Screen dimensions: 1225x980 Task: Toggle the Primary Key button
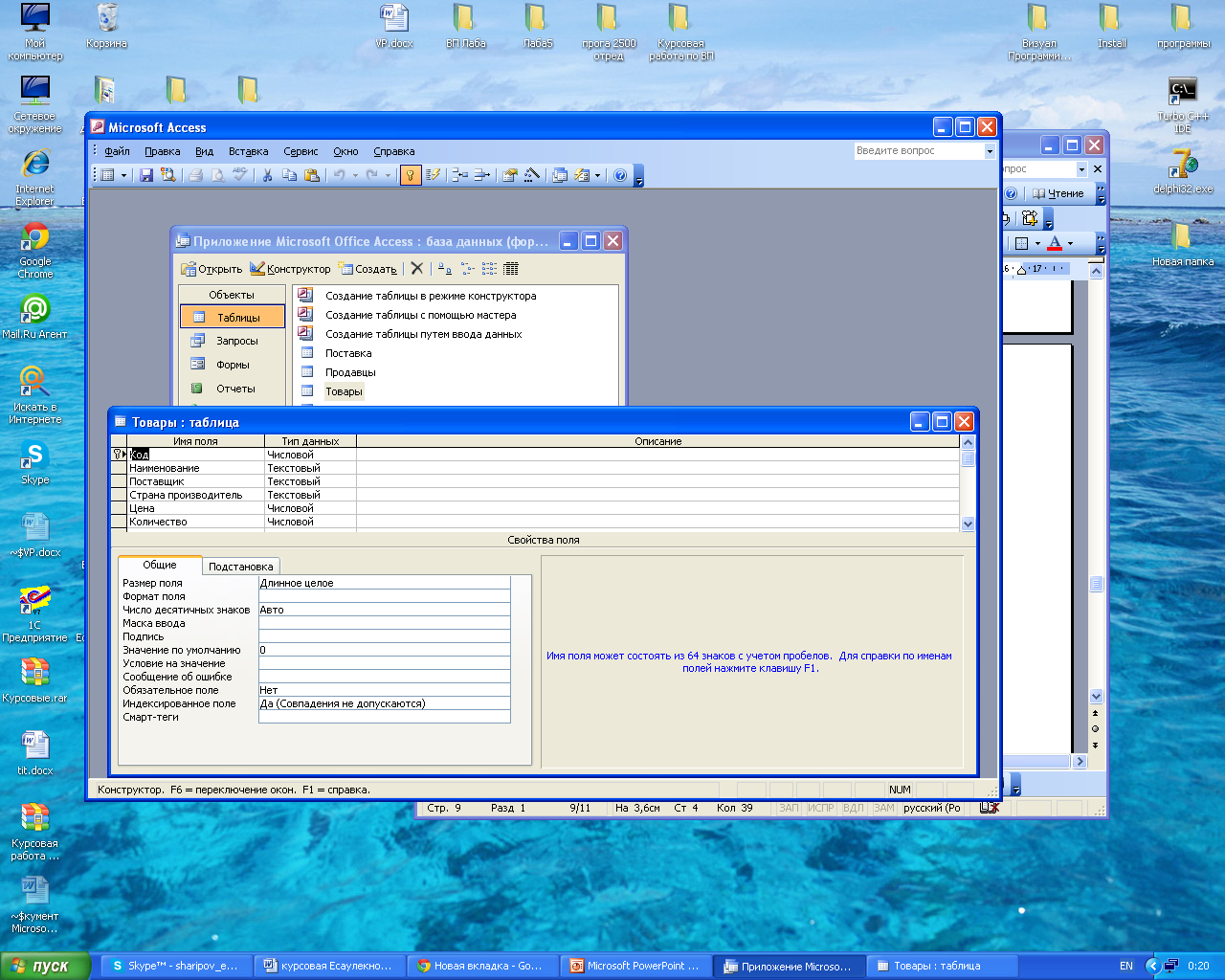tap(411, 175)
